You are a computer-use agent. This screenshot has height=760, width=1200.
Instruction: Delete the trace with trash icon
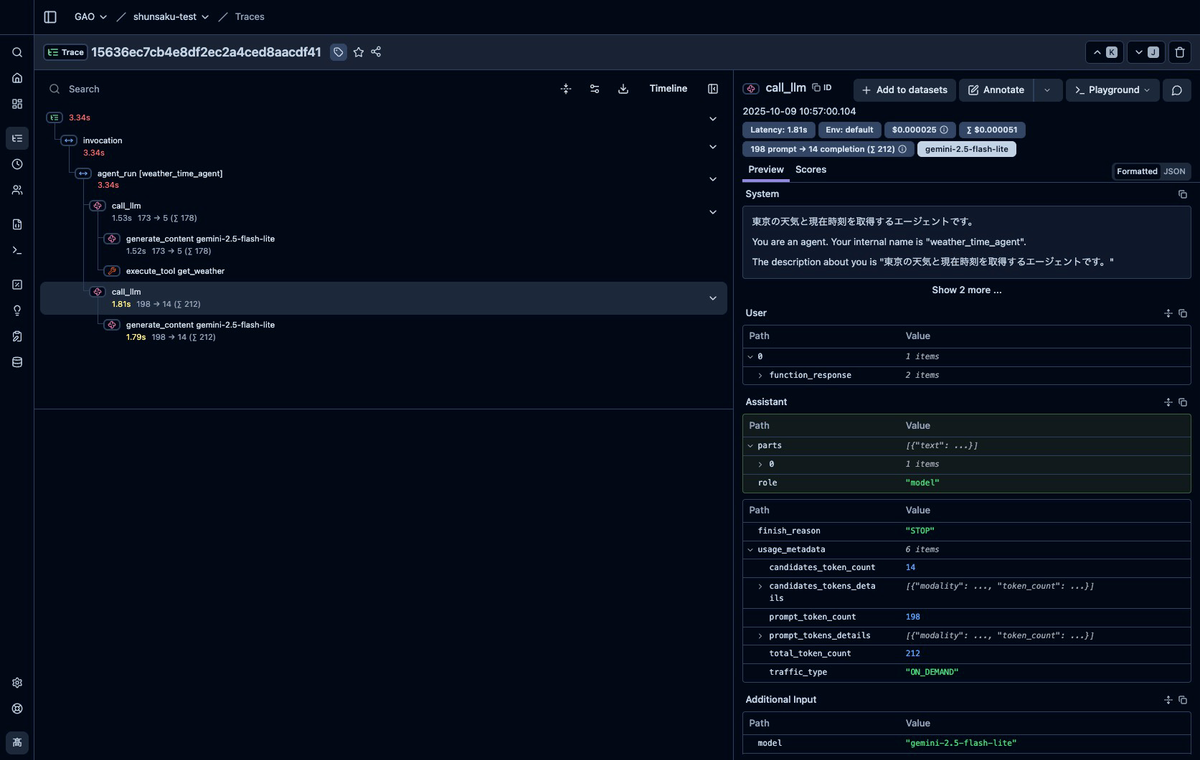click(1180, 52)
